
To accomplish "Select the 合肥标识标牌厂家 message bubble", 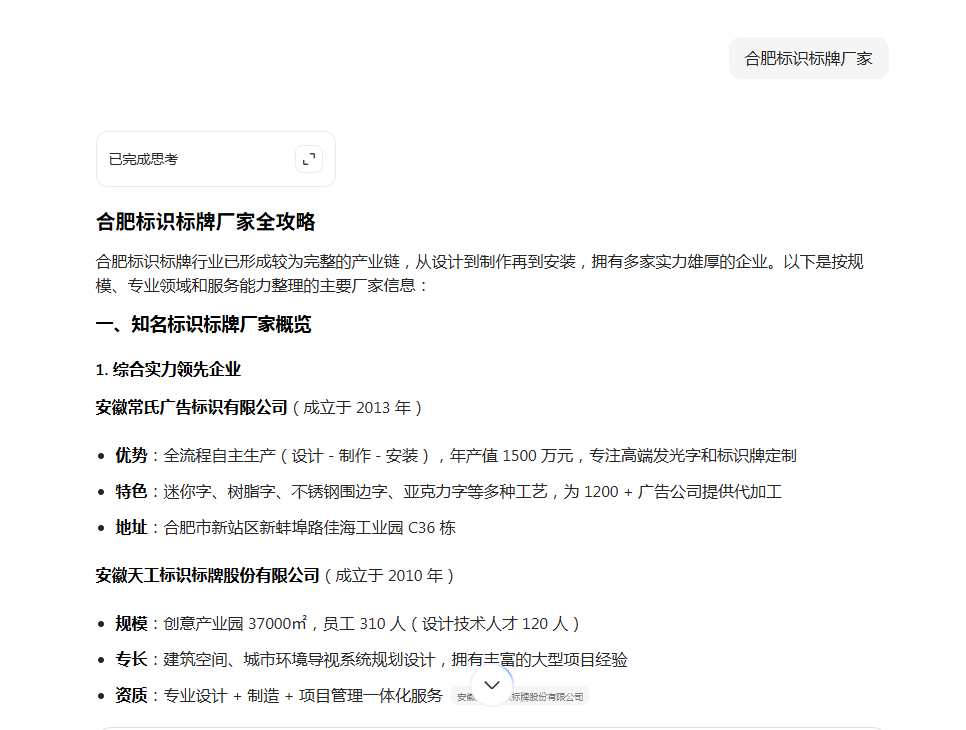I will coord(808,58).
